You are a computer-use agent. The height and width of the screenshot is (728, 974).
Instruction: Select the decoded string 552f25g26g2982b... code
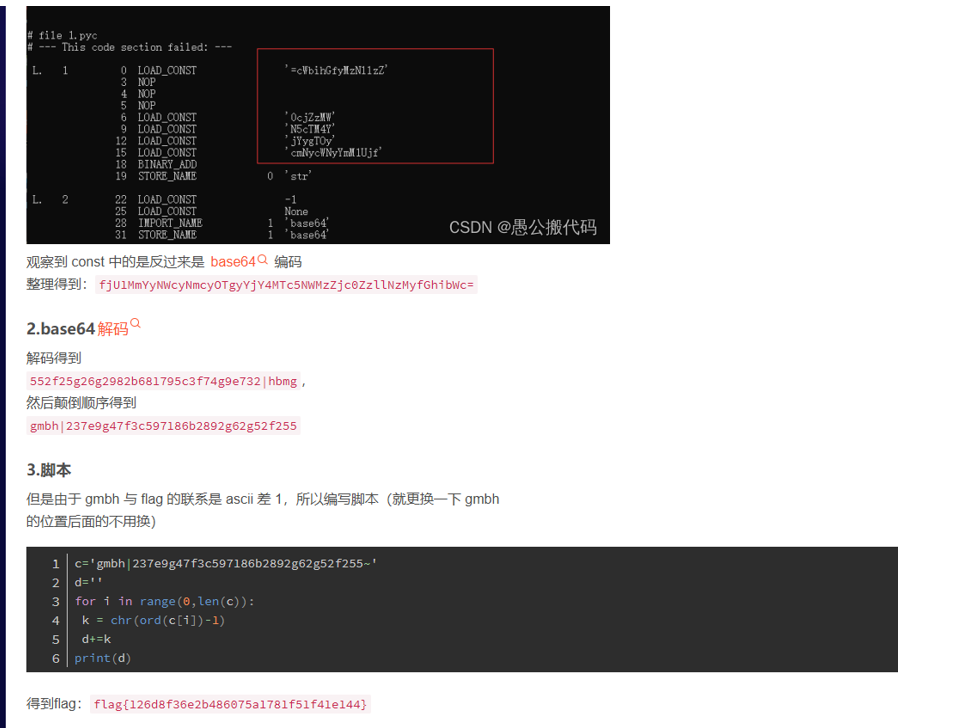pos(163,381)
